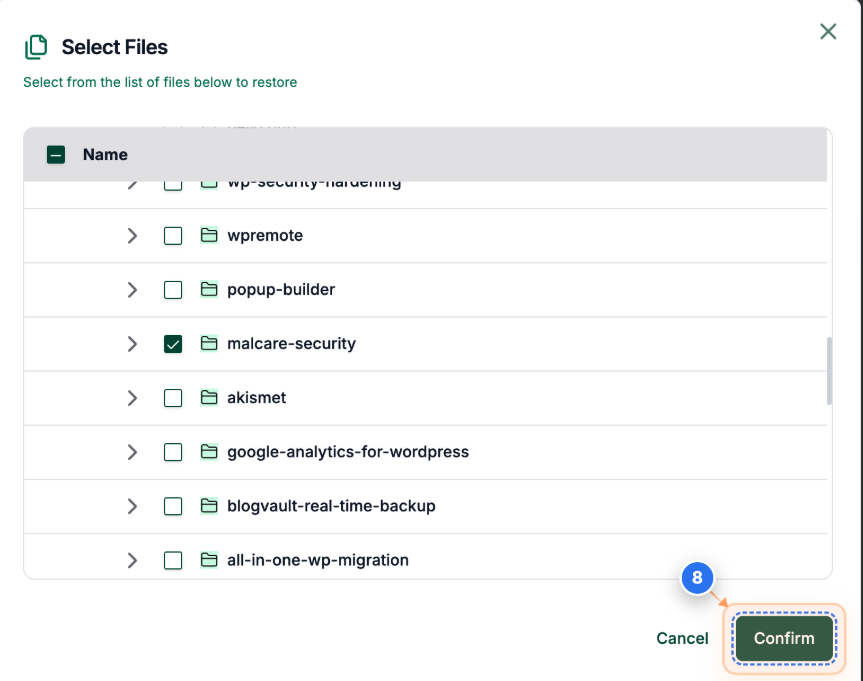Click the popup-builder folder name
The height and width of the screenshot is (681, 863).
(x=281, y=290)
